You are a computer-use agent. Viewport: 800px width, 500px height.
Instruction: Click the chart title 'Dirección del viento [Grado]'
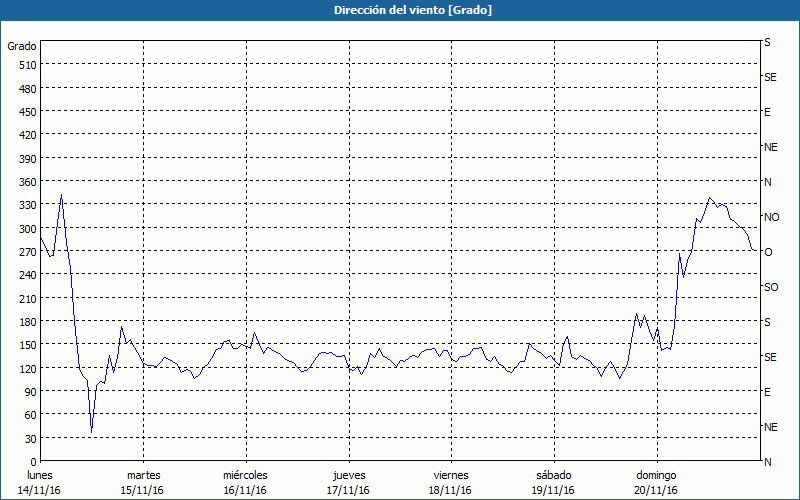click(x=399, y=10)
